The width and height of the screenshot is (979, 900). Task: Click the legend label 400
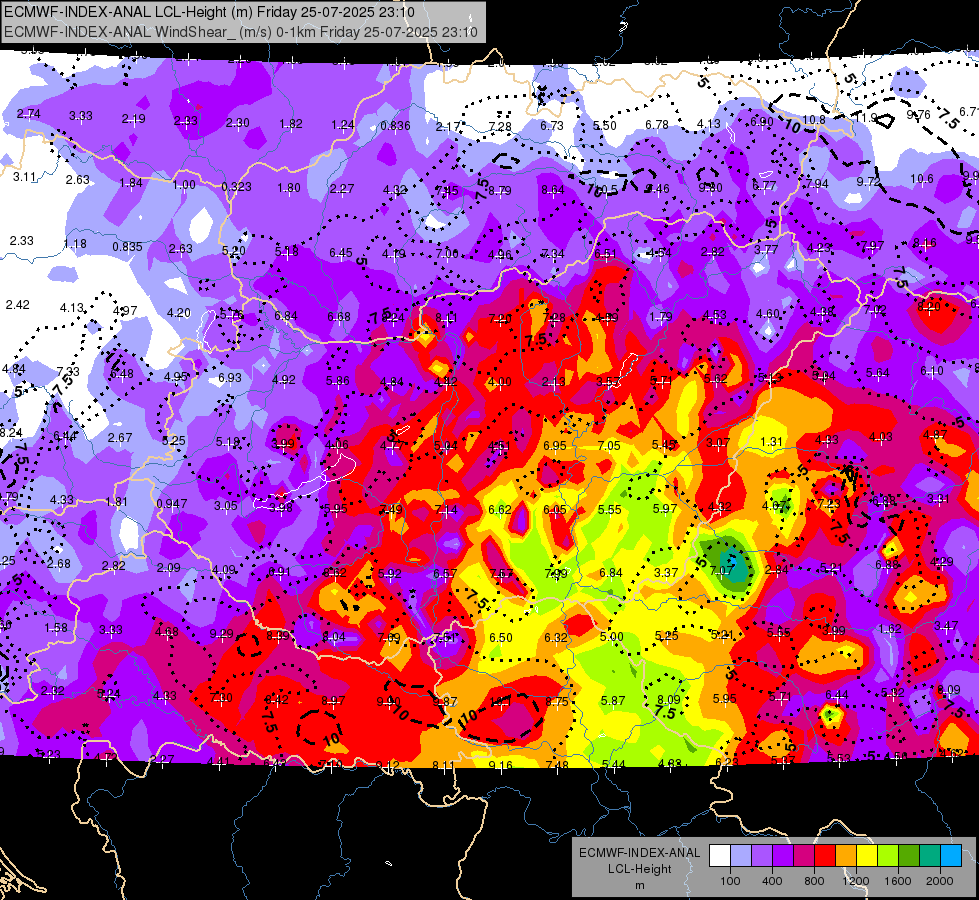click(772, 881)
